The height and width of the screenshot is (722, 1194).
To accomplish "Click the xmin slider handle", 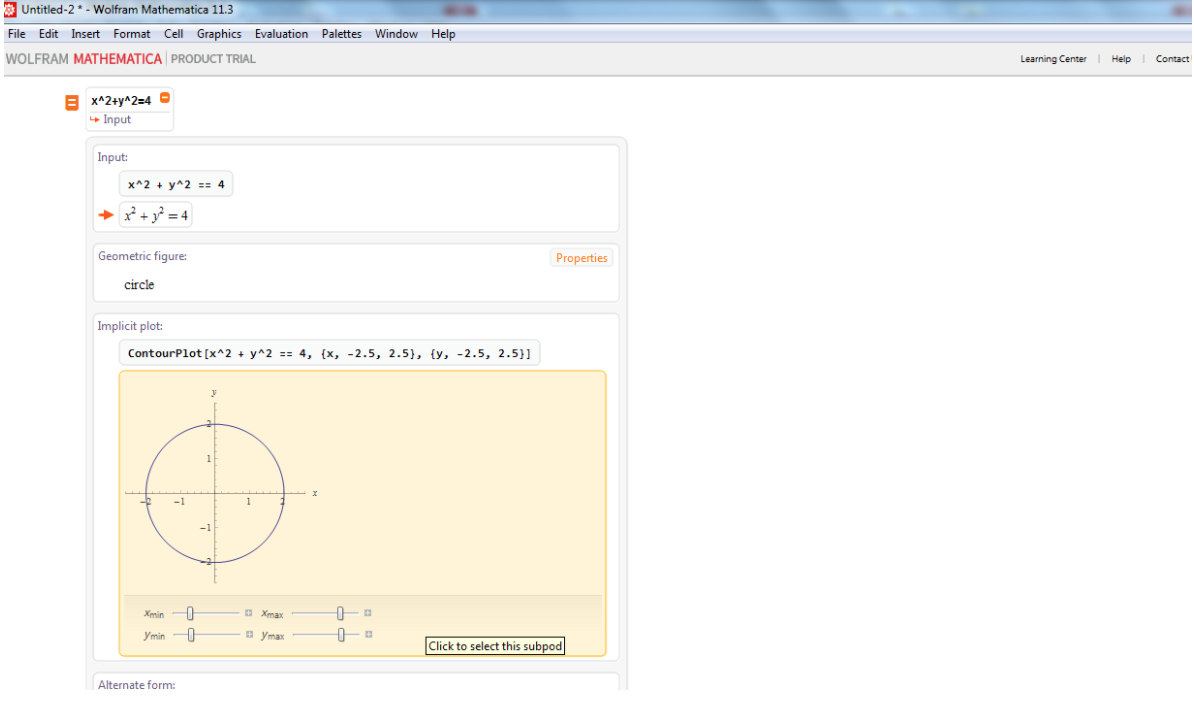I will tap(190, 613).
